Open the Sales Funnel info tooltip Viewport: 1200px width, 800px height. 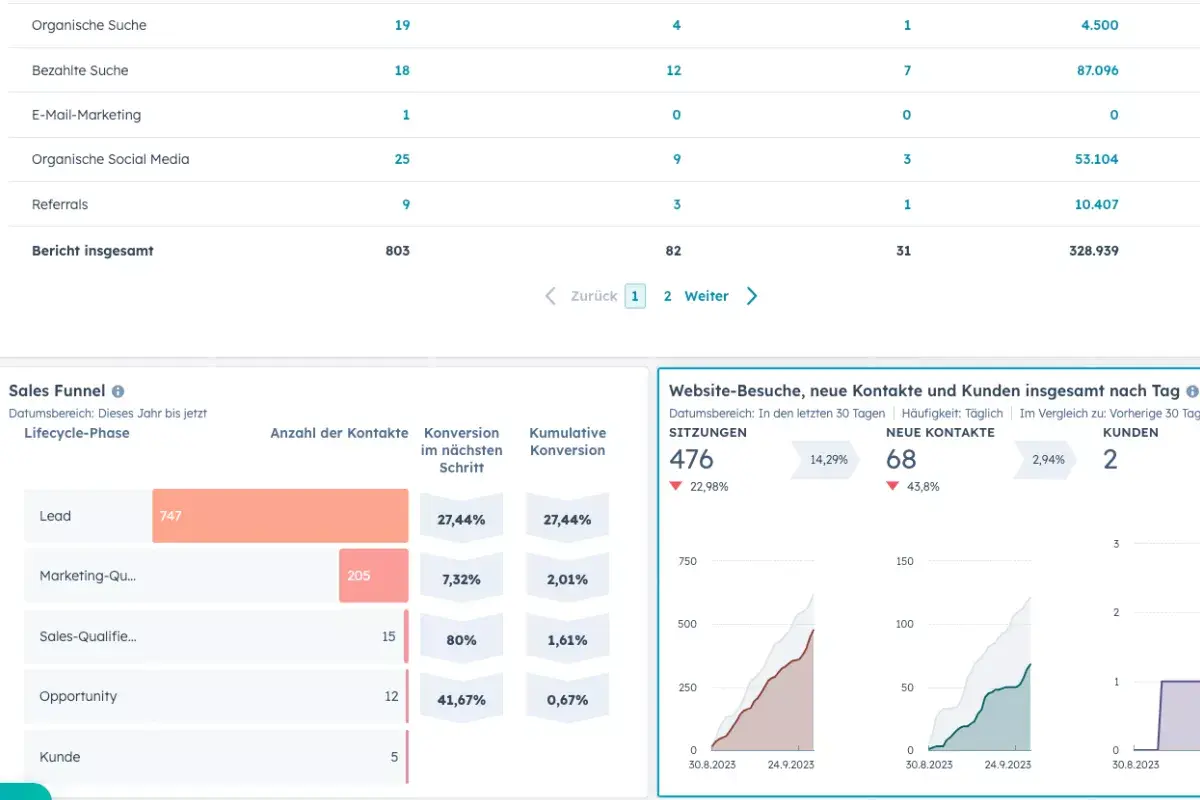pyautogui.click(x=120, y=391)
